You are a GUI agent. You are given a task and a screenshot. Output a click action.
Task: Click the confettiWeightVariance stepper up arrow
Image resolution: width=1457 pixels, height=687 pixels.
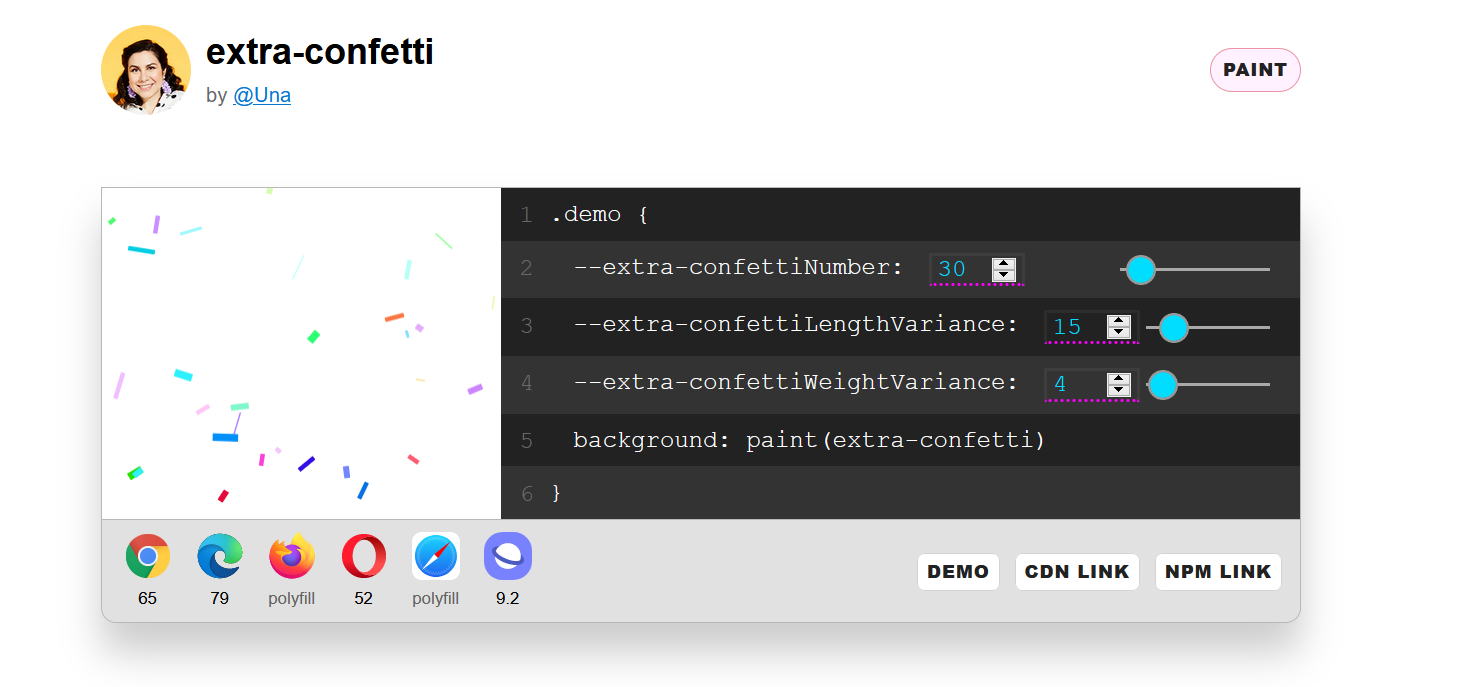pos(1118,379)
